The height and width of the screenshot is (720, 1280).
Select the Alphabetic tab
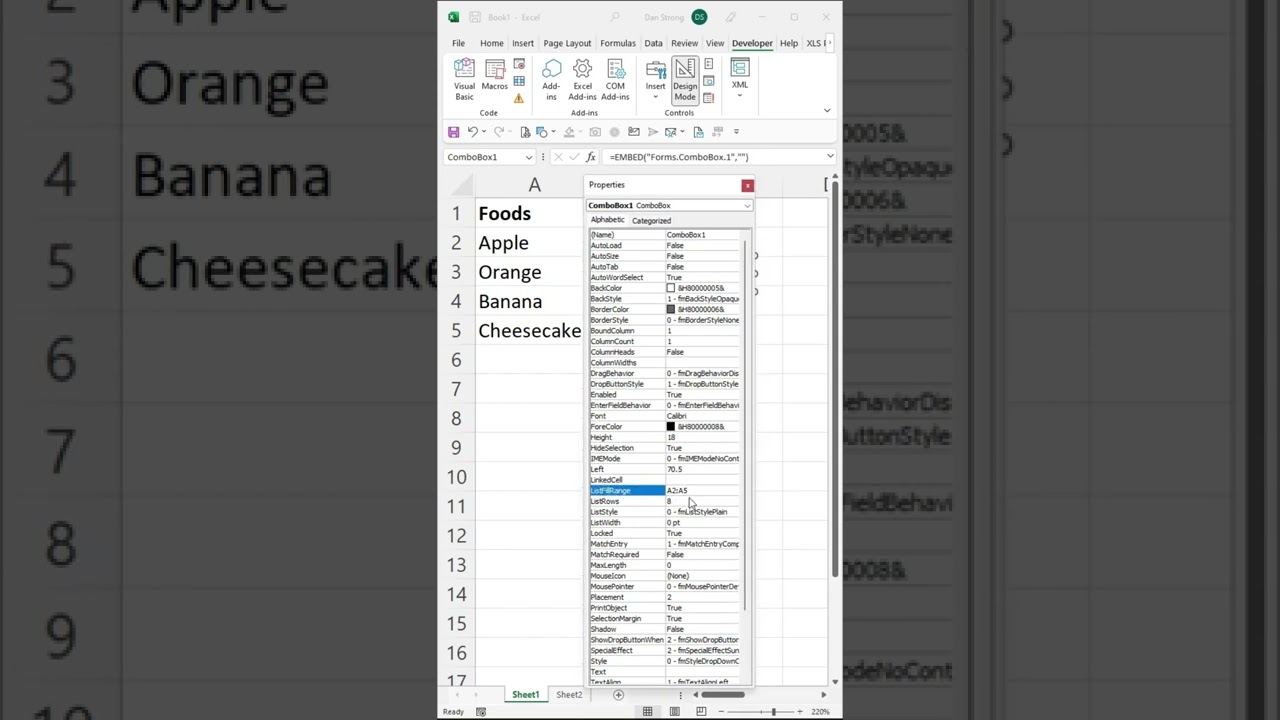(x=607, y=220)
